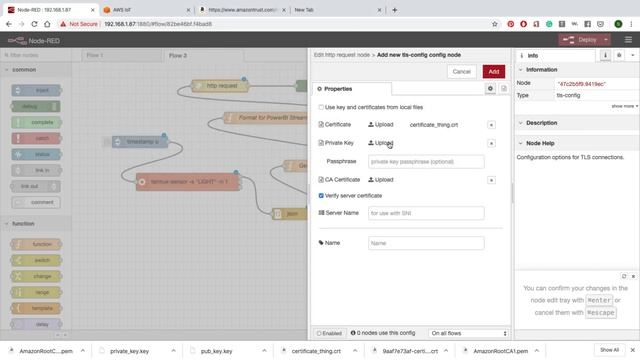
Task: Clear the CA Certificate with x button
Action: point(491,180)
